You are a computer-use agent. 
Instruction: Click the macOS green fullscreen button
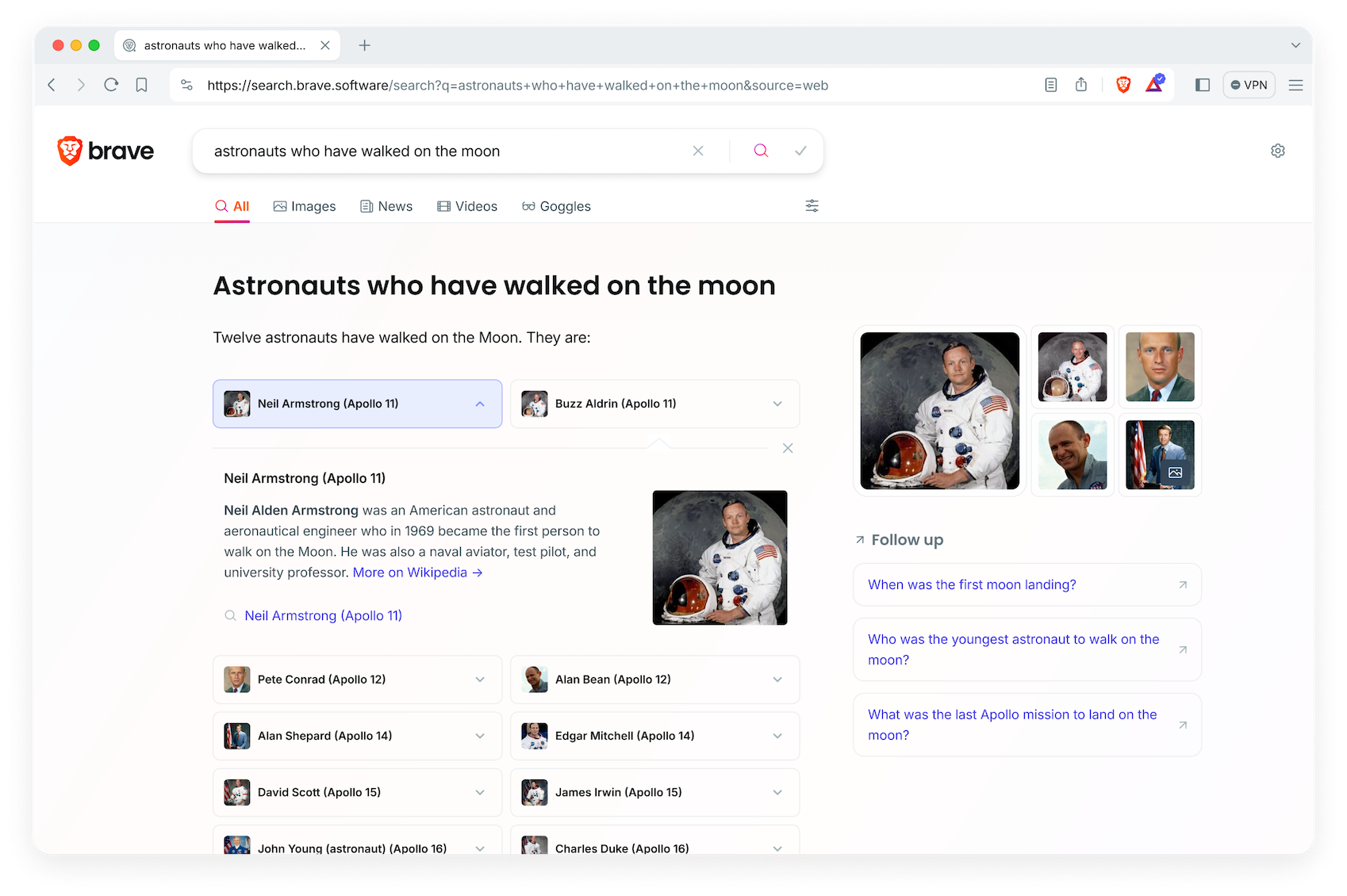pos(94,45)
